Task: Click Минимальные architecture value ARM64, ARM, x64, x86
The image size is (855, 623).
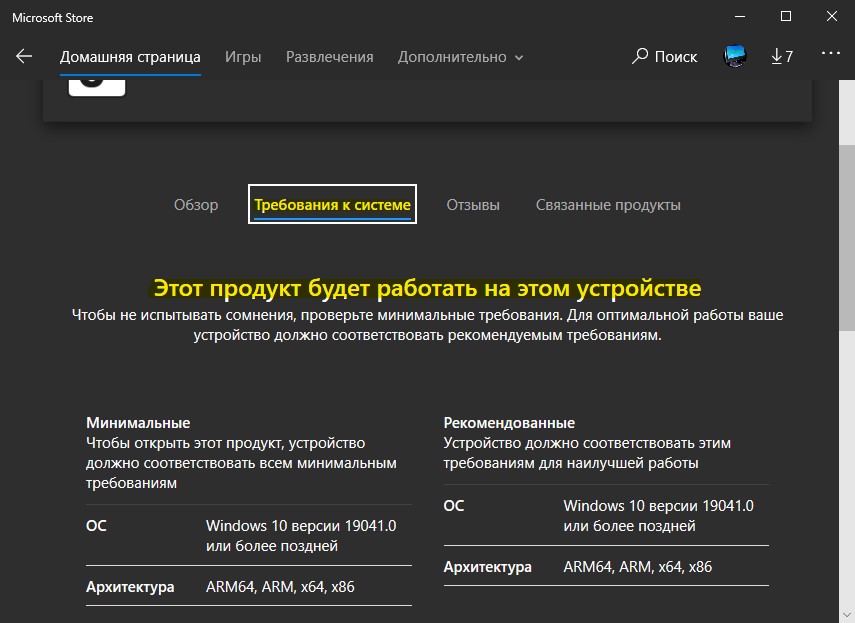Action: (280, 587)
